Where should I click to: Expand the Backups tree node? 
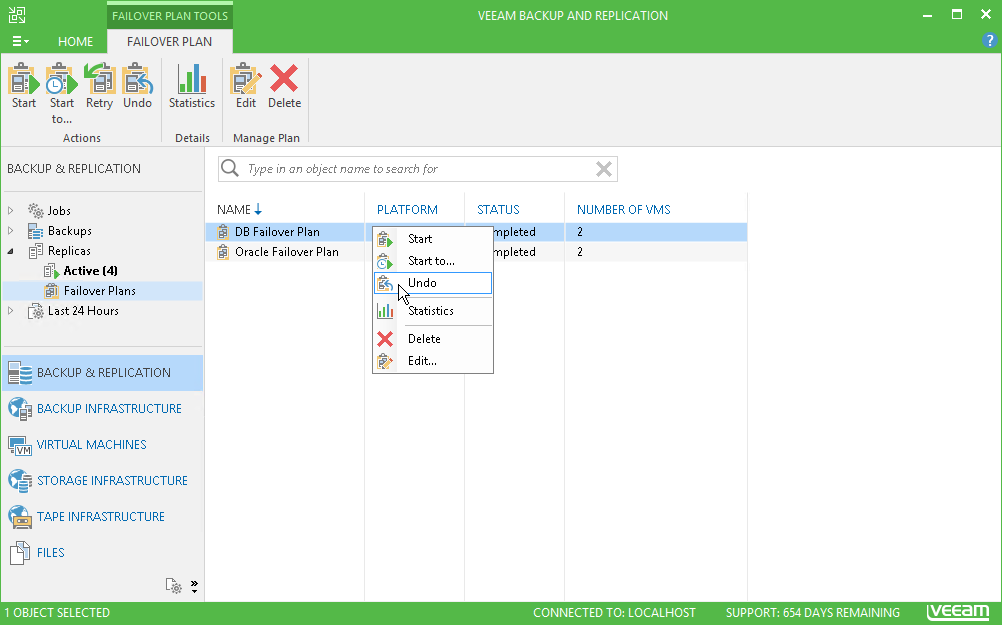pyautogui.click(x=11, y=231)
